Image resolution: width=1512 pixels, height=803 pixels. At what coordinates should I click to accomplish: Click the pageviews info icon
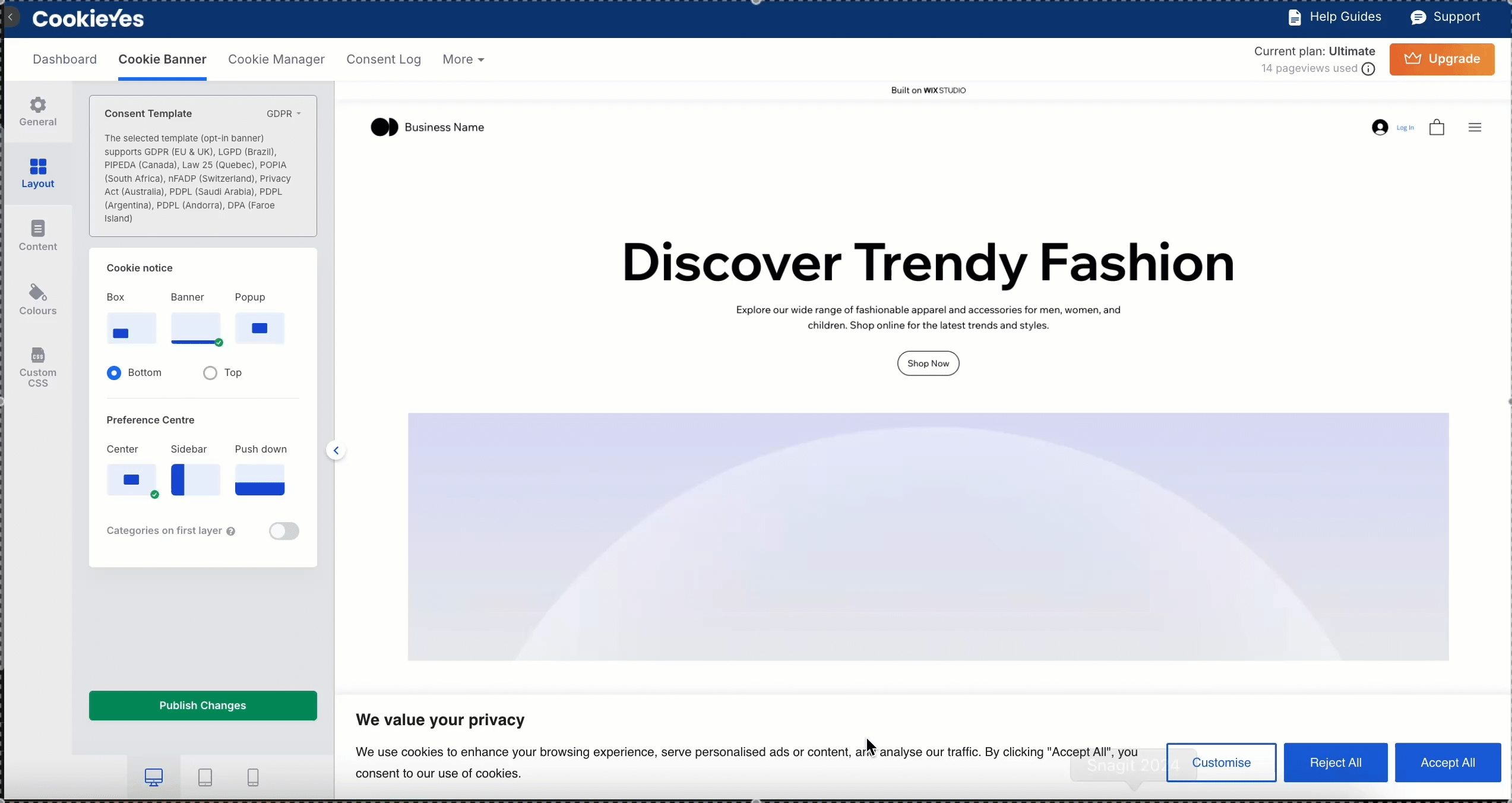point(1368,69)
